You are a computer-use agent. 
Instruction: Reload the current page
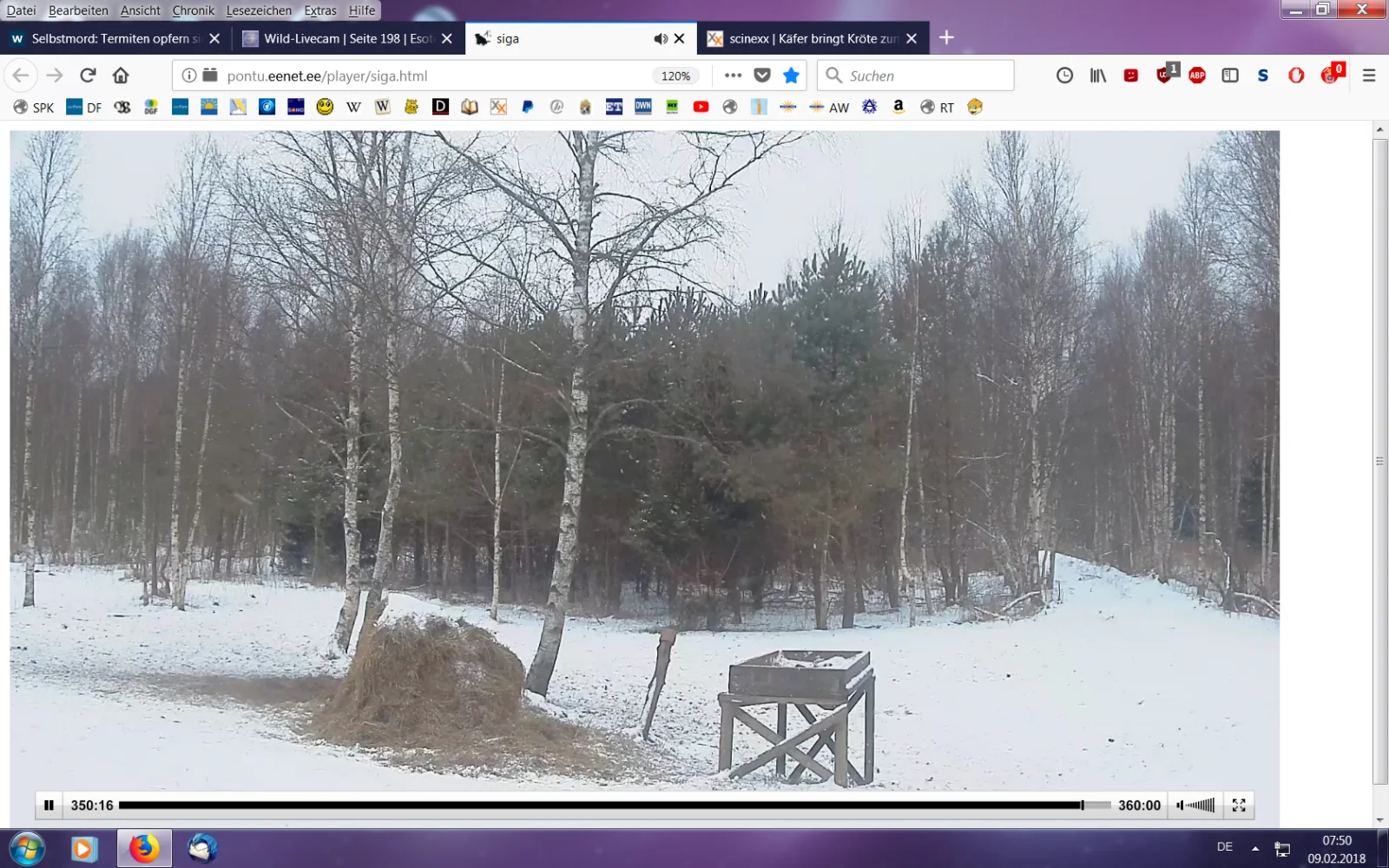88,76
